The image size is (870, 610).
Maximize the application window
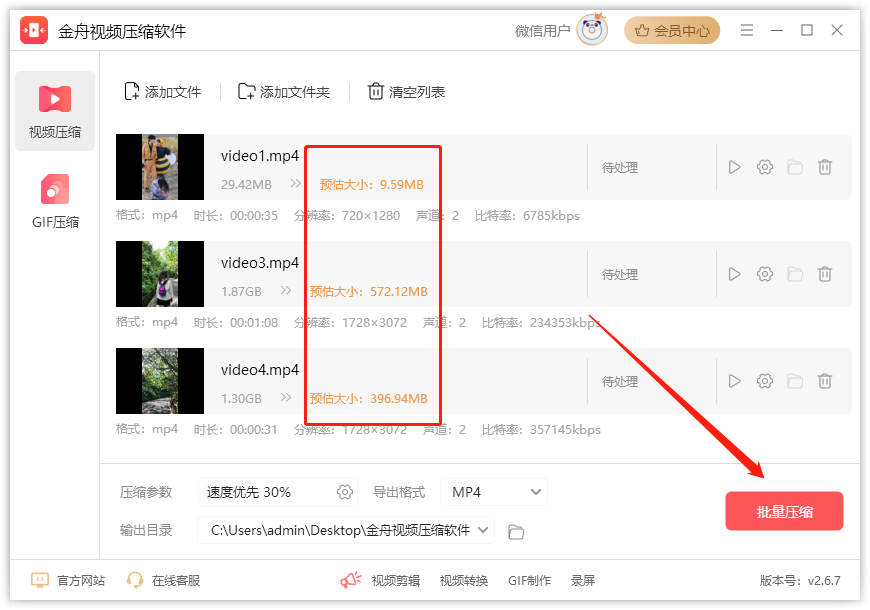807,30
